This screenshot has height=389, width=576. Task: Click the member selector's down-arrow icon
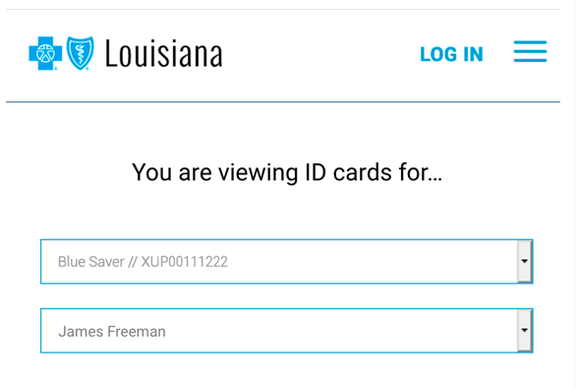click(x=525, y=330)
